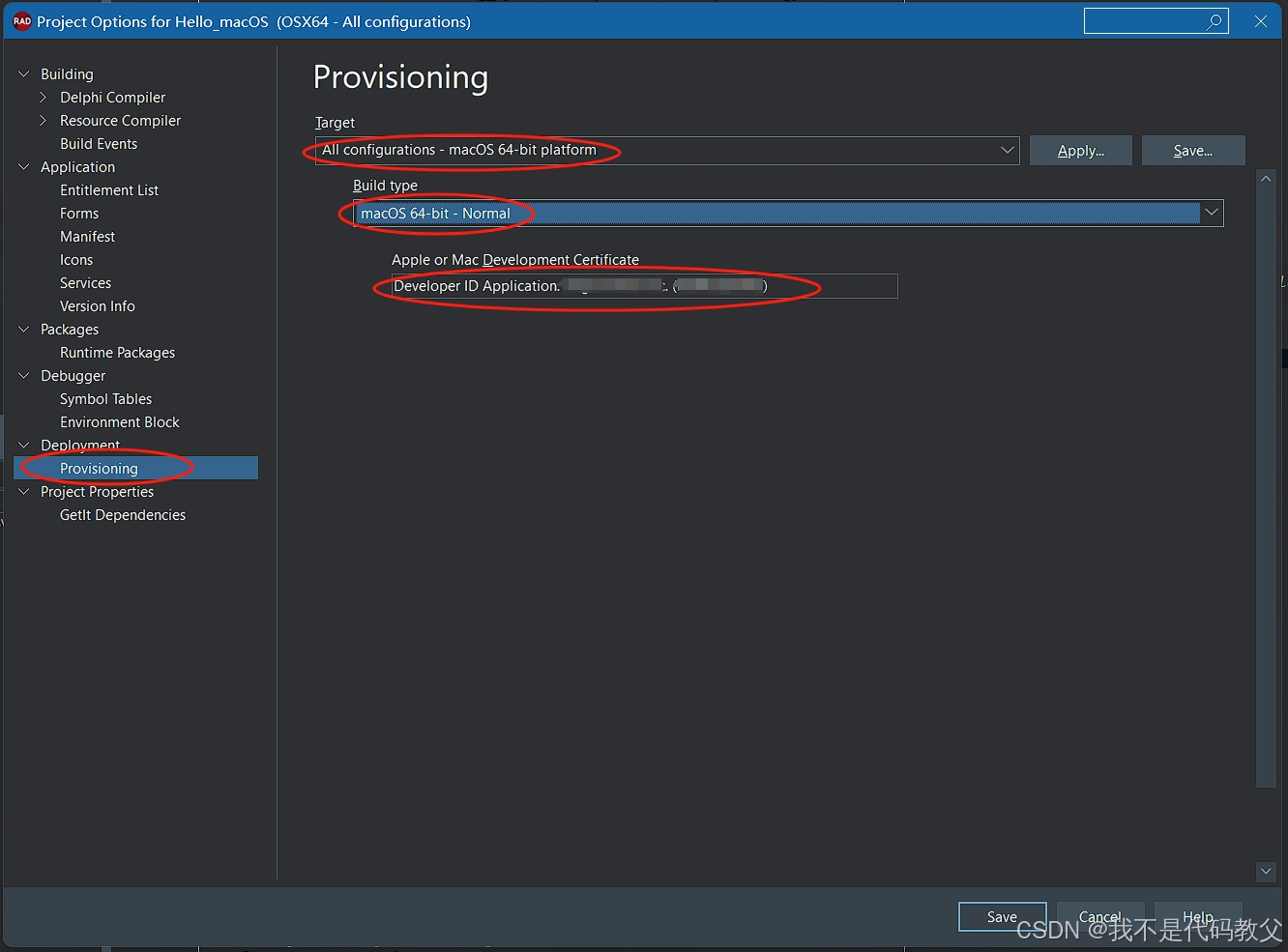Screen dimensions: 1288x952
Task: Select Runtime Packages in the tree
Action: (x=117, y=352)
